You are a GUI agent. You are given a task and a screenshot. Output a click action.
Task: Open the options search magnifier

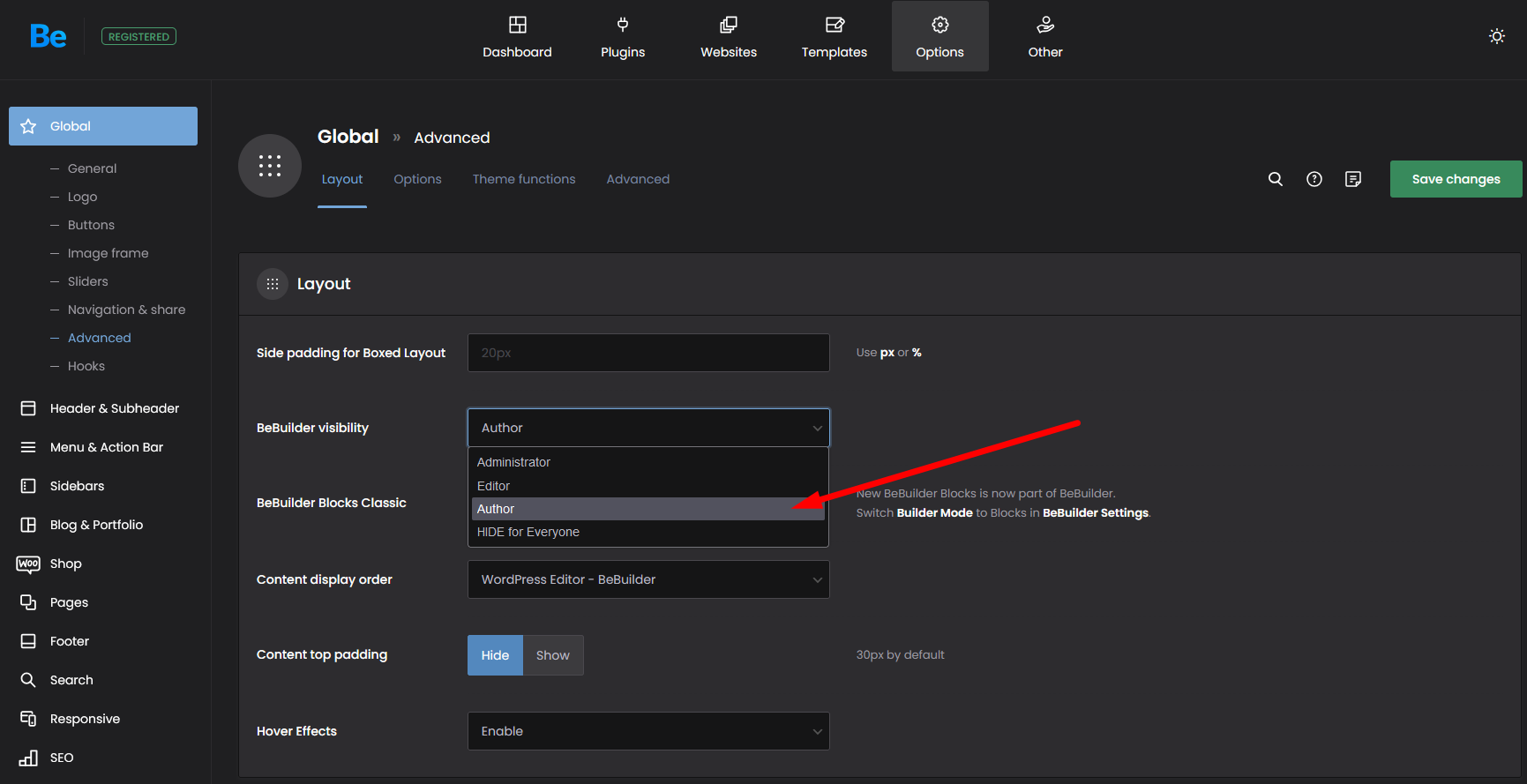pos(1276,179)
